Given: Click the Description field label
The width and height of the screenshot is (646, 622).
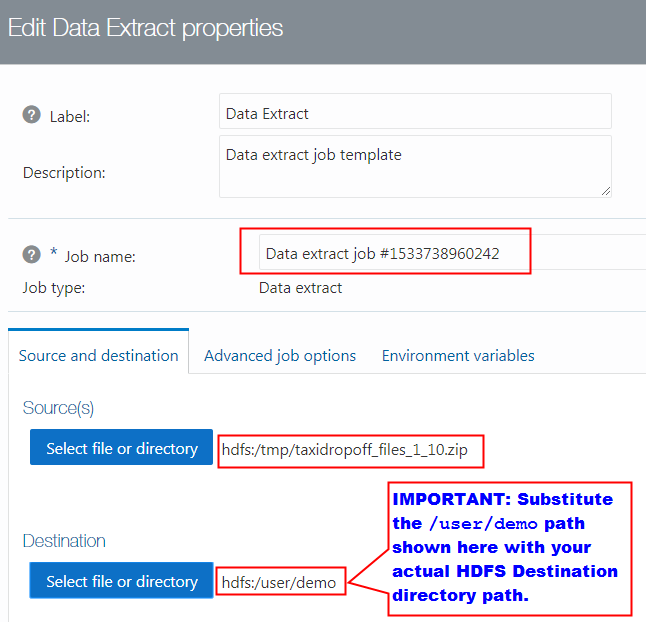Looking at the screenshot, I should (64, 172).
